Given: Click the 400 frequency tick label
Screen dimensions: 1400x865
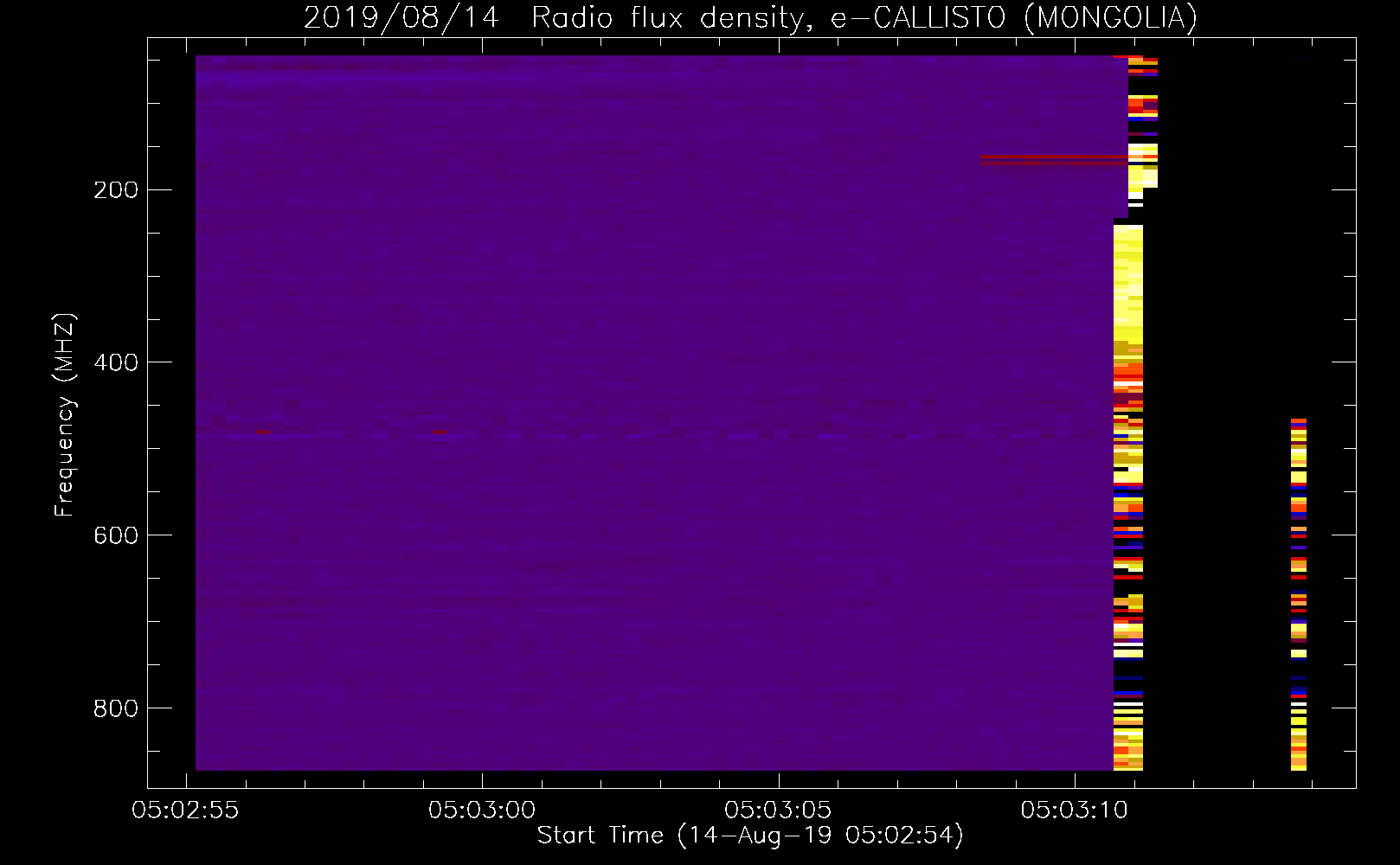Looking at the screenshot, I should [x=116, y=362].
